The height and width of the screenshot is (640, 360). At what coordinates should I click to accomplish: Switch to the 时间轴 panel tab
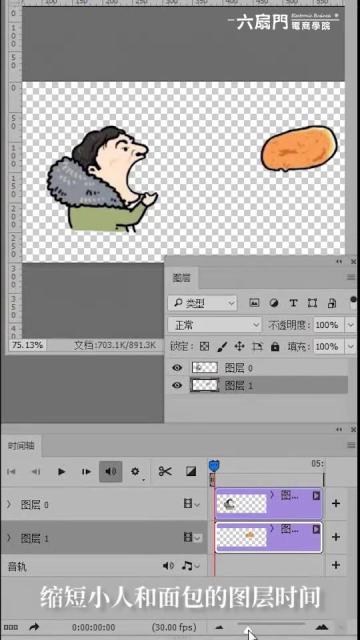21,446
